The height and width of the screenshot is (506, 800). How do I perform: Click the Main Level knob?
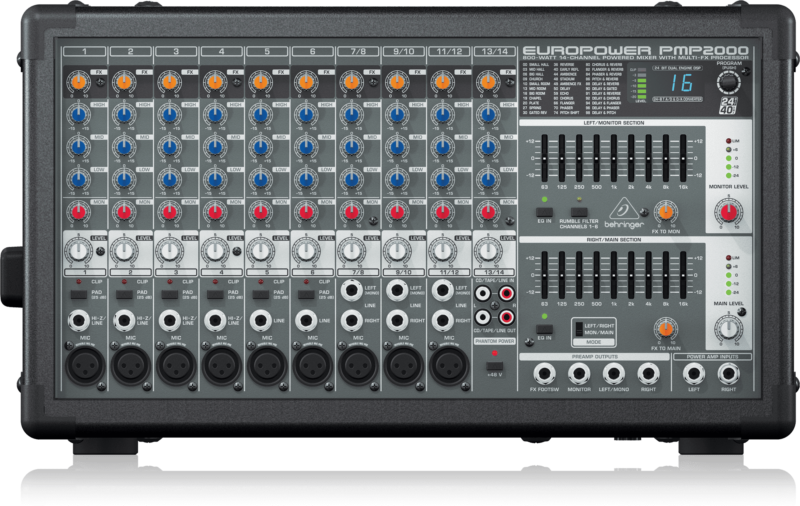click(729, 328)
